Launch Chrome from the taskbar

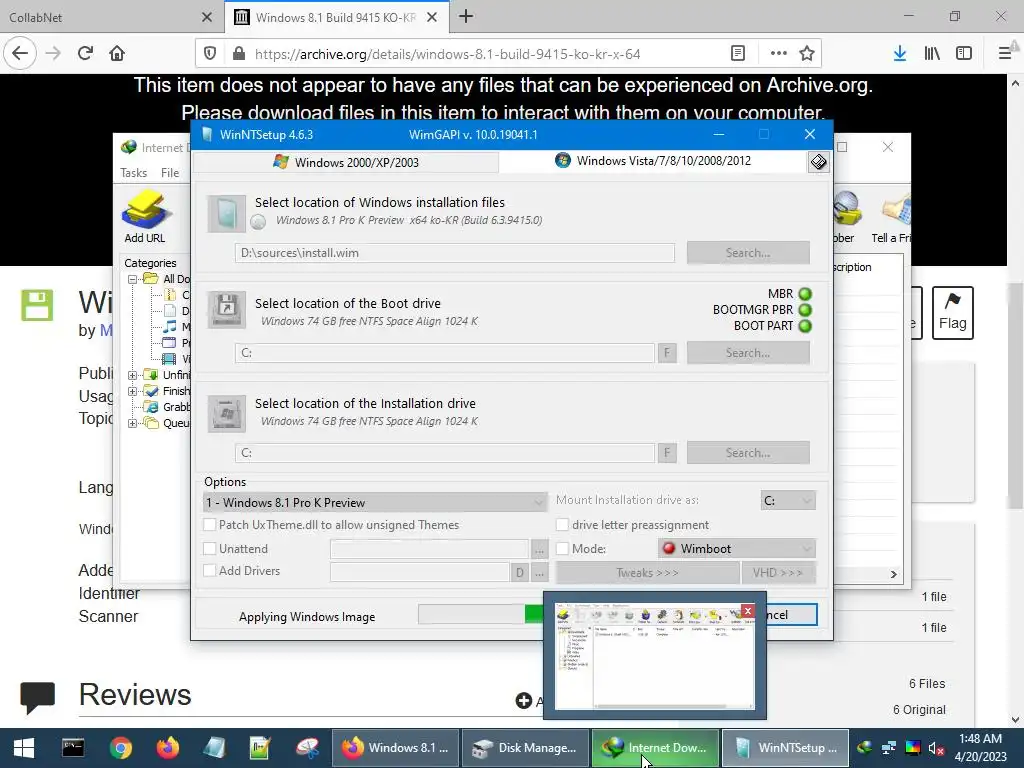(121, 748)
